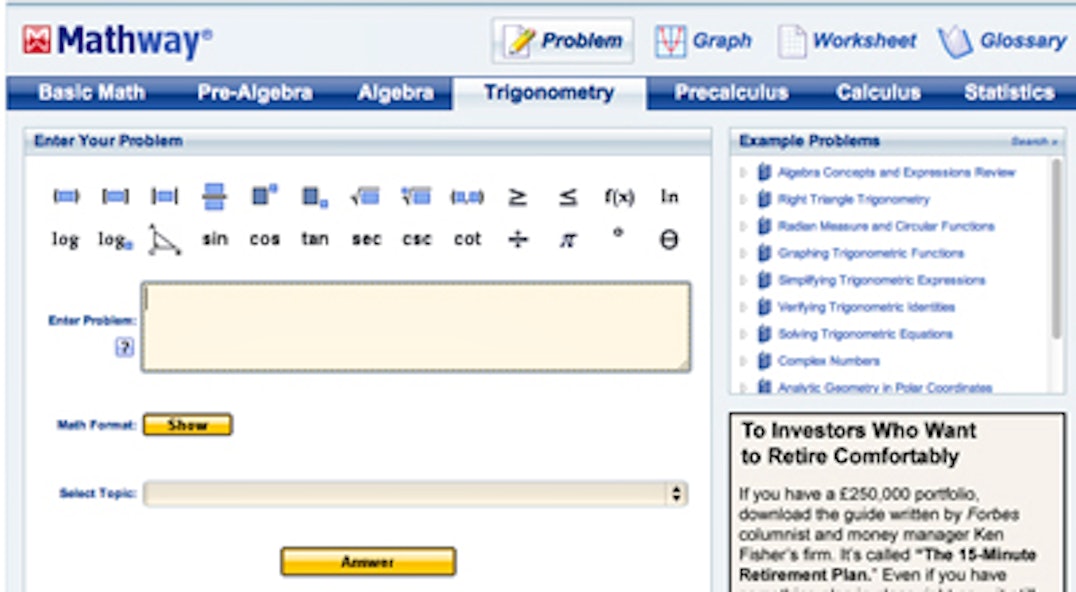The width and height of the screenshot is (1076, 592).
Task: Open the Select Topic dropdown
Action: pyautogui.click(x=416, y=493)
